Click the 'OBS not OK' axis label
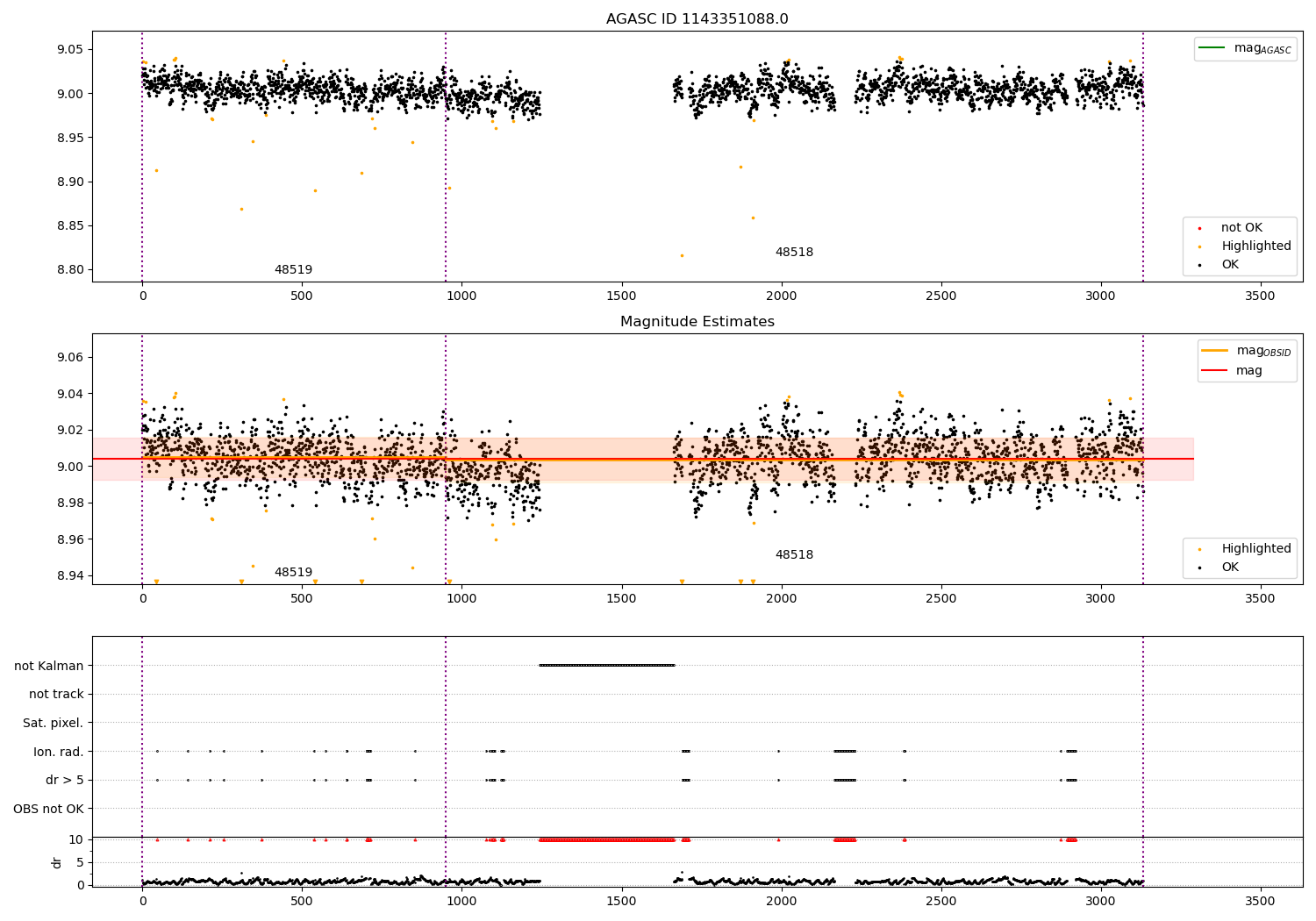This screenshot has height=921, width=1316. pos(49,809)
